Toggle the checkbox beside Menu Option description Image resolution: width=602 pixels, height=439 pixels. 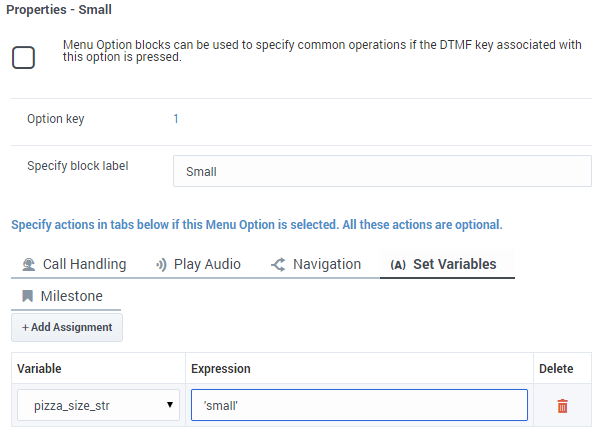23,58
